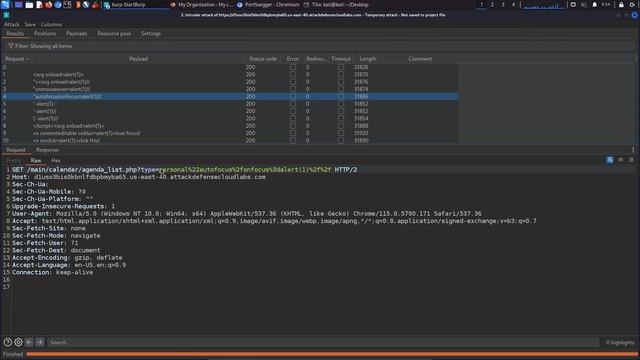The width and height of the screenshot is (640, 360).
Task: Click the logout icon in the top panel
Action: click(632, 4)
